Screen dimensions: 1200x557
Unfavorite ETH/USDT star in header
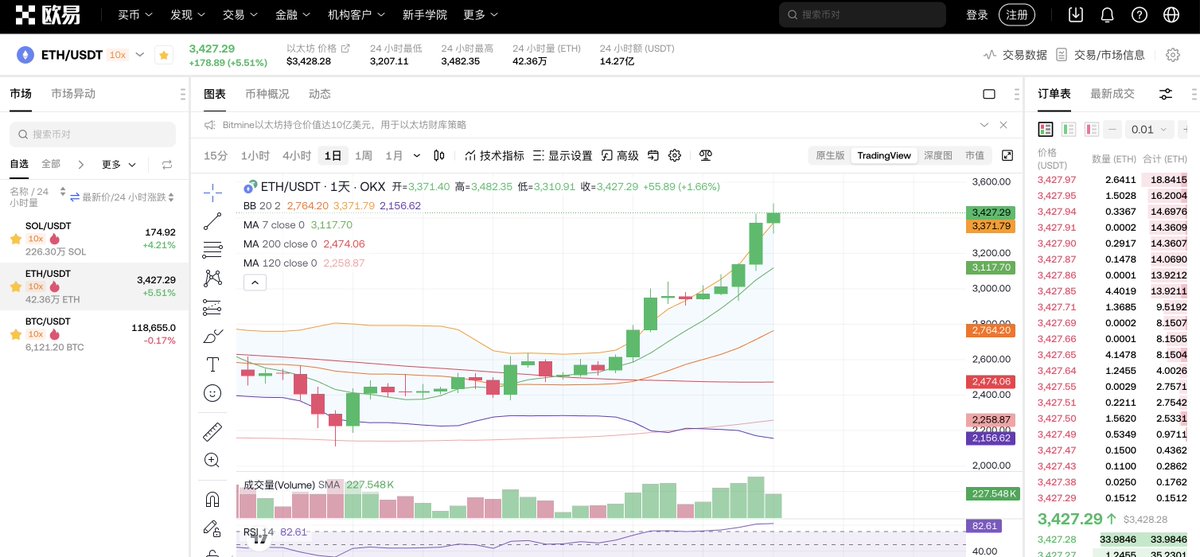click(163, 55)
